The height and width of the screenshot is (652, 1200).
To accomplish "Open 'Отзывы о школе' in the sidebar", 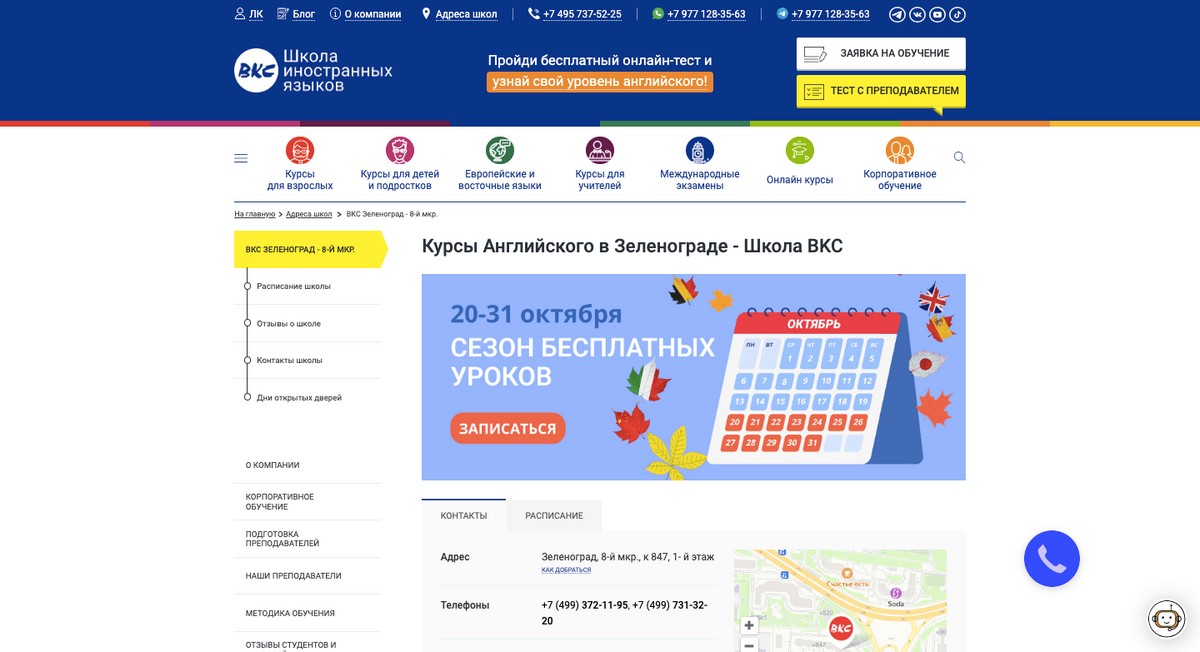I will [x=289, y=324].
